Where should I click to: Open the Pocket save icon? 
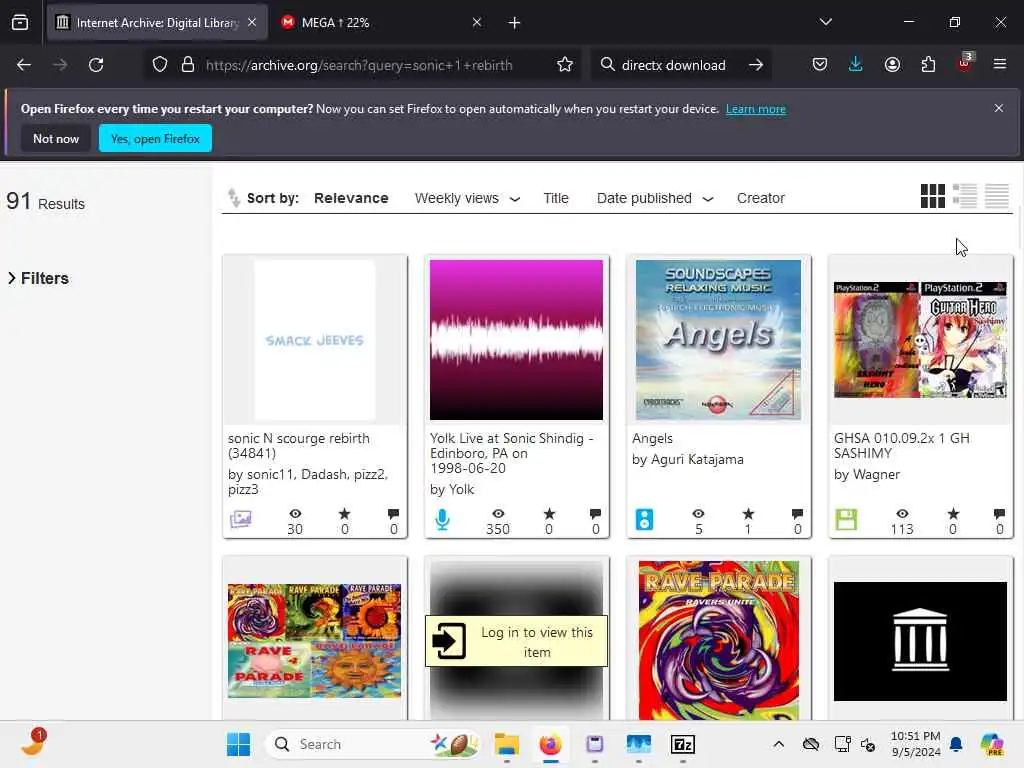[x=820, y=64]
